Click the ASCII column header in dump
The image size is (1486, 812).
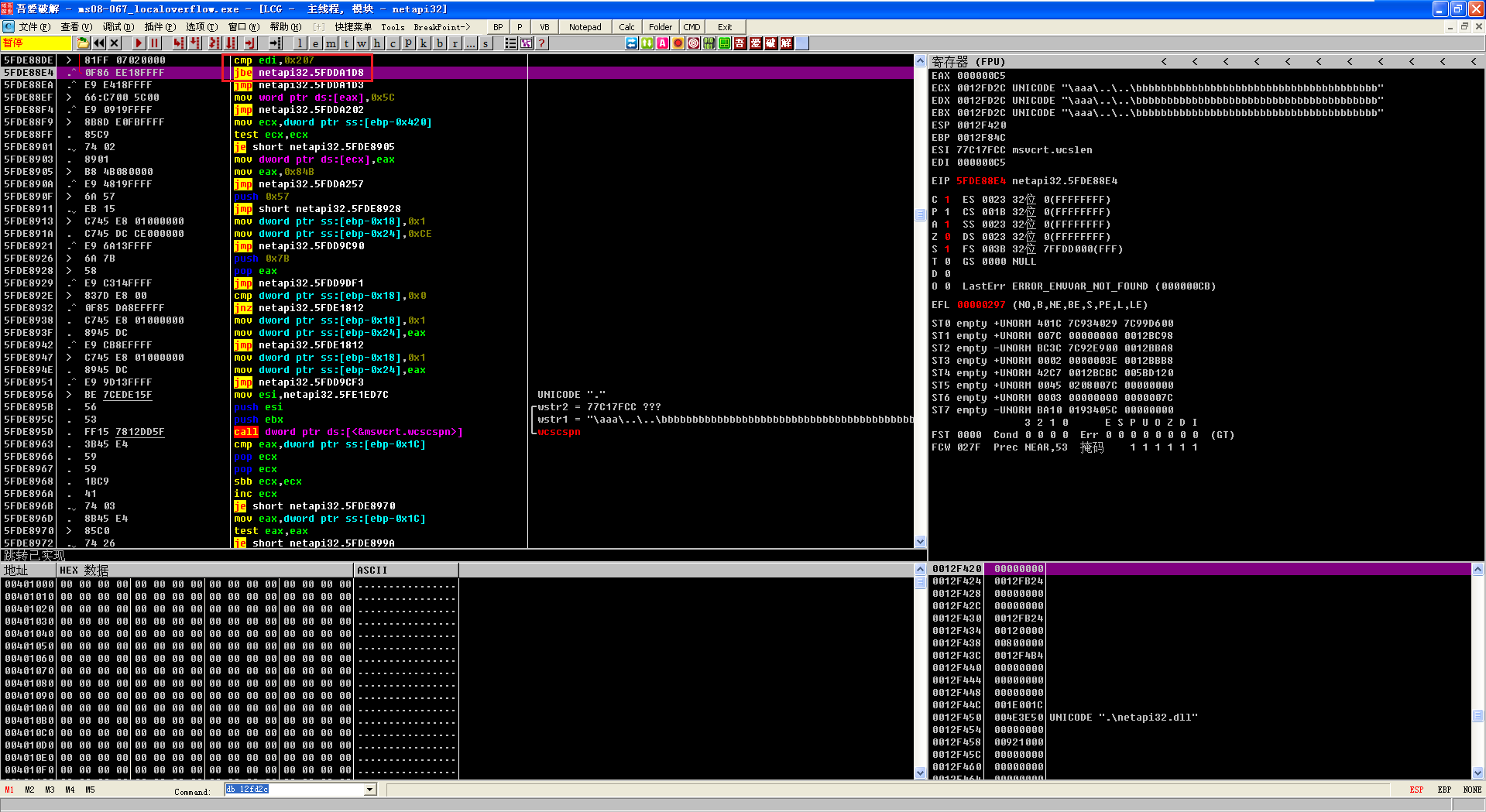pos(407,570)
